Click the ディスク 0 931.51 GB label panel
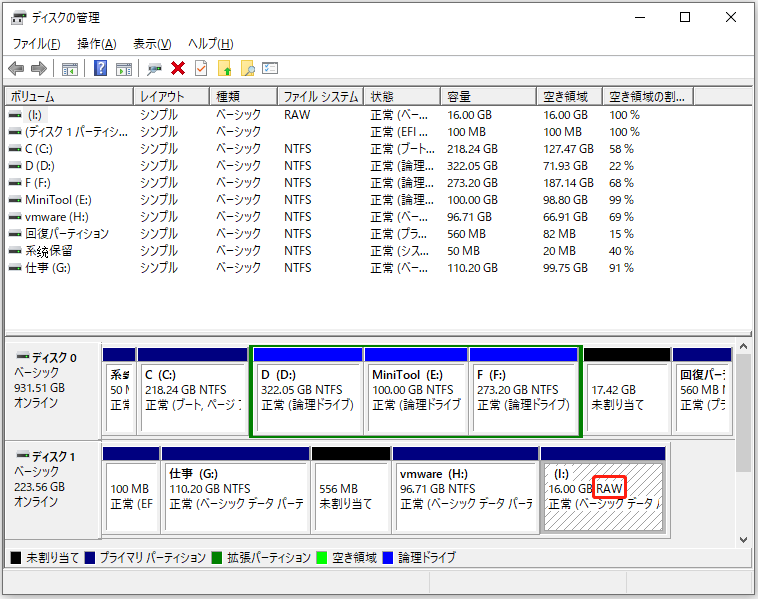The width and height of the screenshot is (758, 599). (53, 392)
